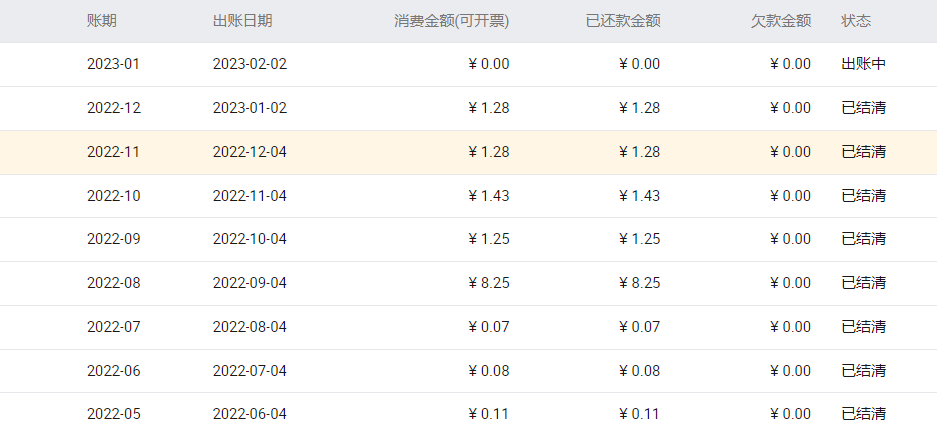Click the 出账中 status text
937x435 pixels.
864,64
